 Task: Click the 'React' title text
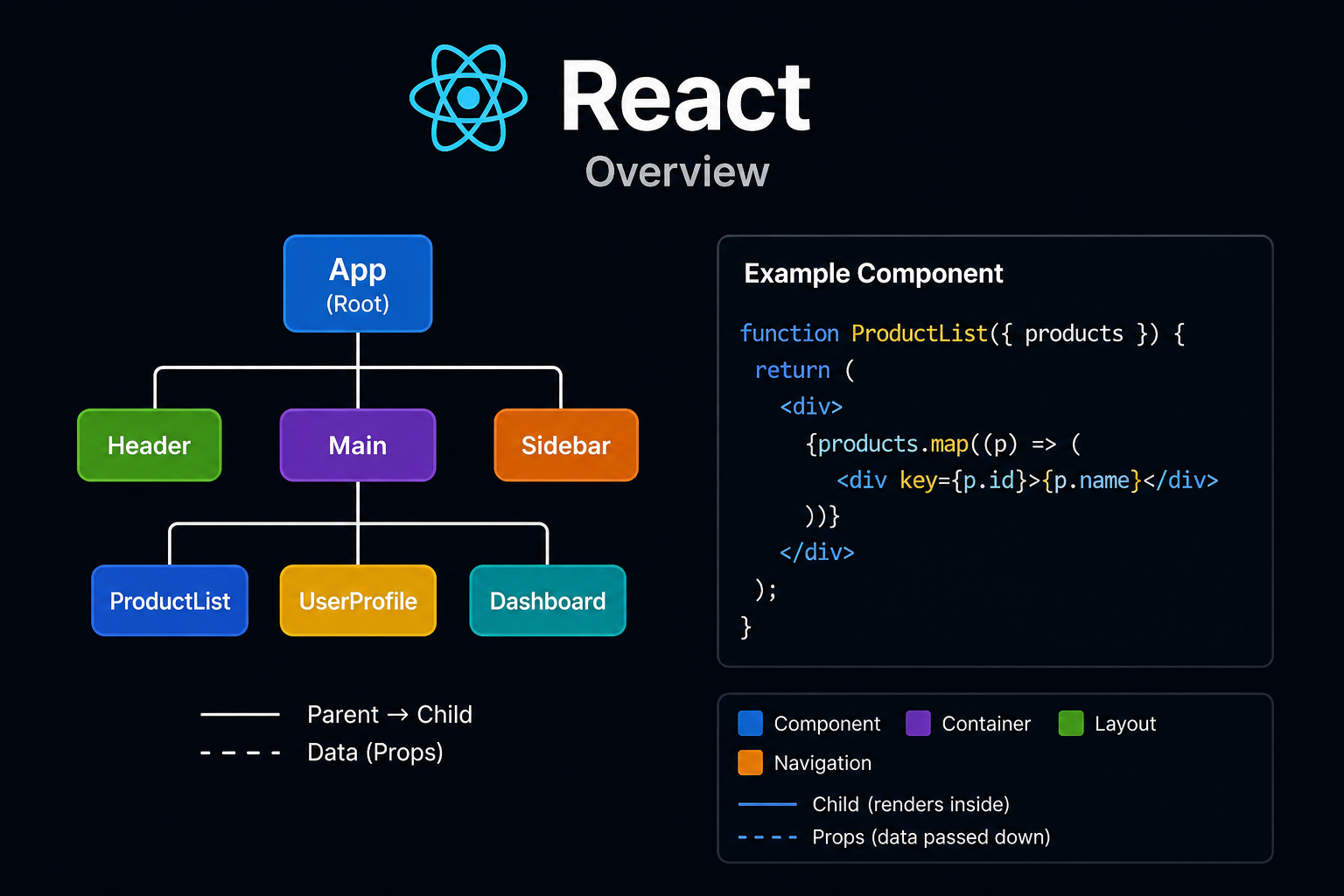tap(687, 97)
